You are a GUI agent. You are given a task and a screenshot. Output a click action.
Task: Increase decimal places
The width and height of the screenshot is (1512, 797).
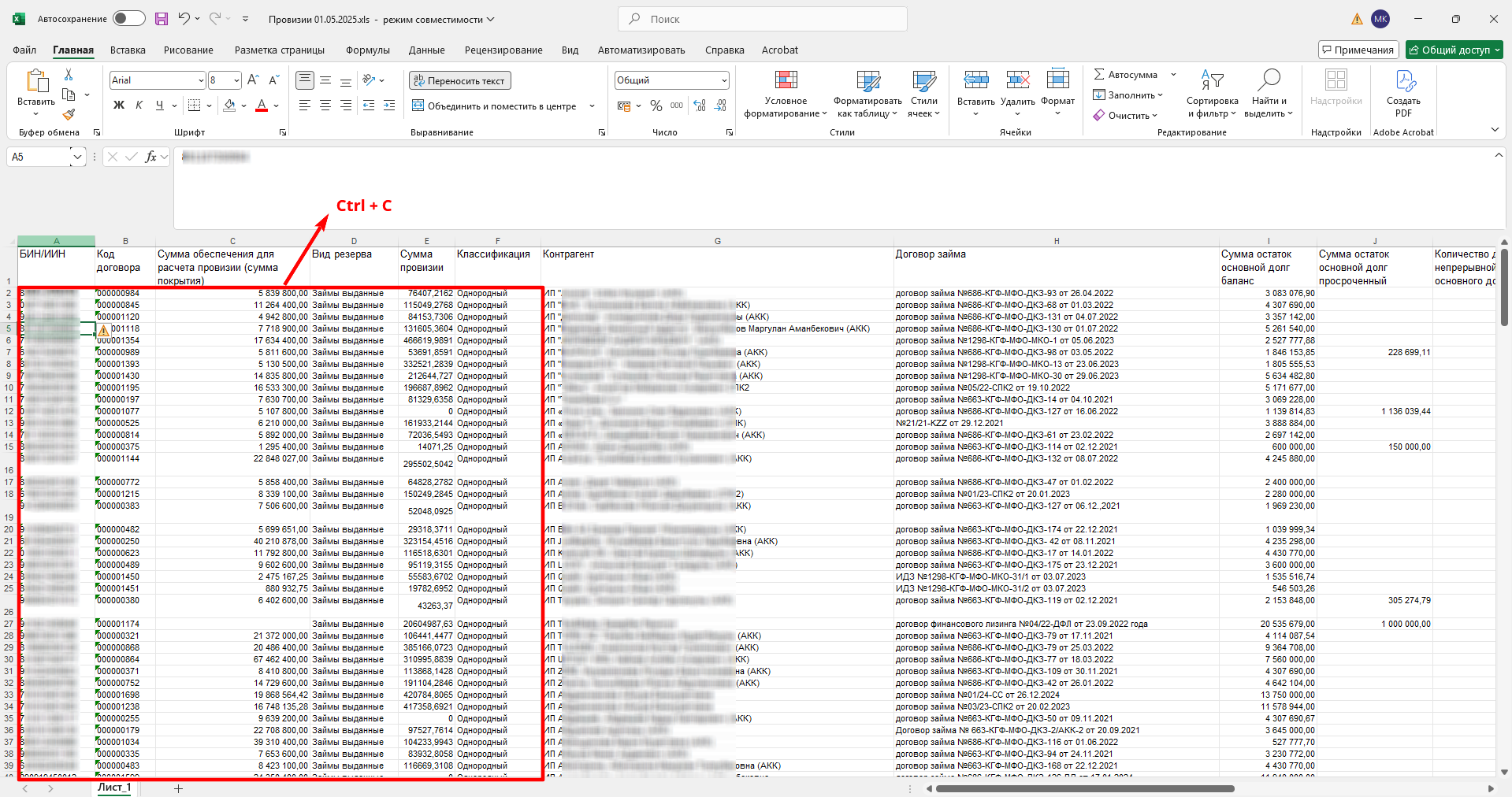coord(700,106)
